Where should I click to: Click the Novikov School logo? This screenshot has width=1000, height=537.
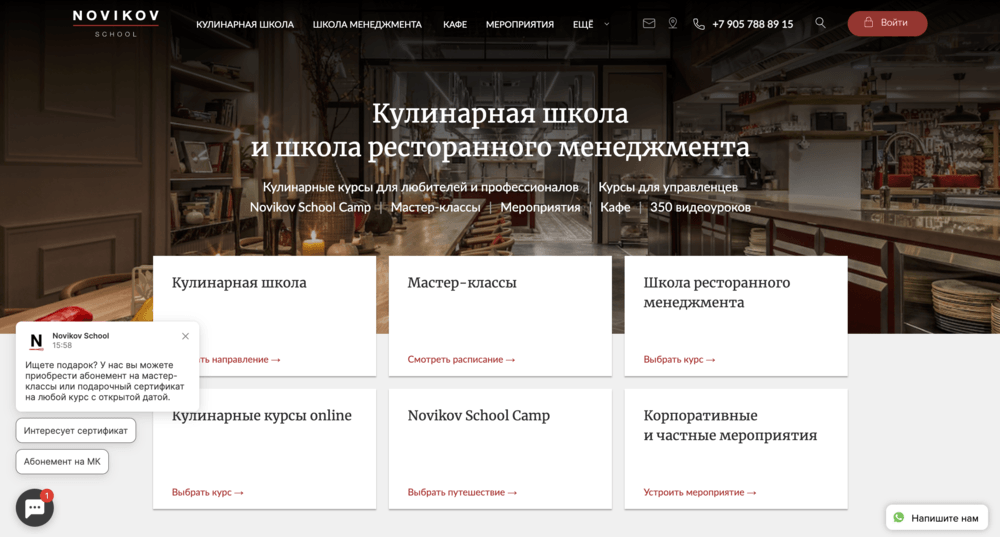[x=115, y=23]
